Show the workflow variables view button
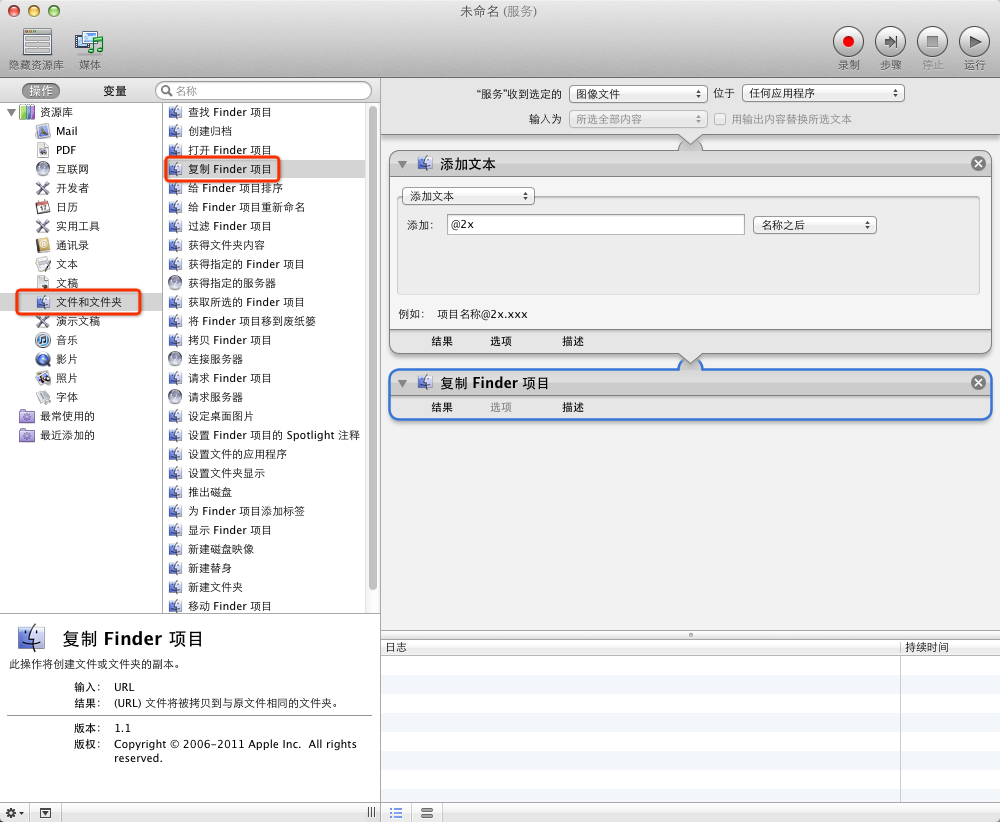 tap(427, 813)
